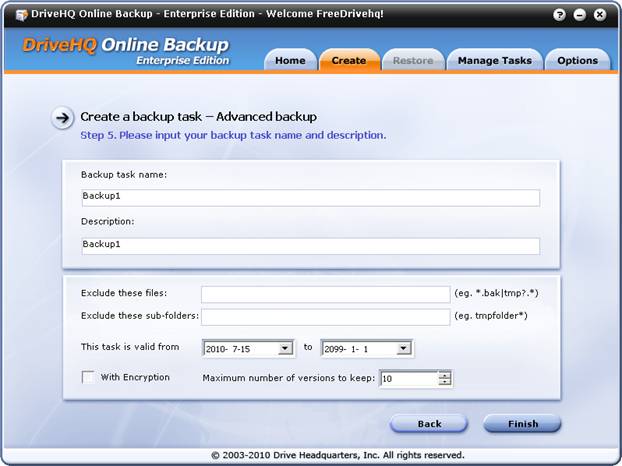Click the Exclude these files field
The width and height of the screenshot is (622, 466).
[x=325, y=294]
